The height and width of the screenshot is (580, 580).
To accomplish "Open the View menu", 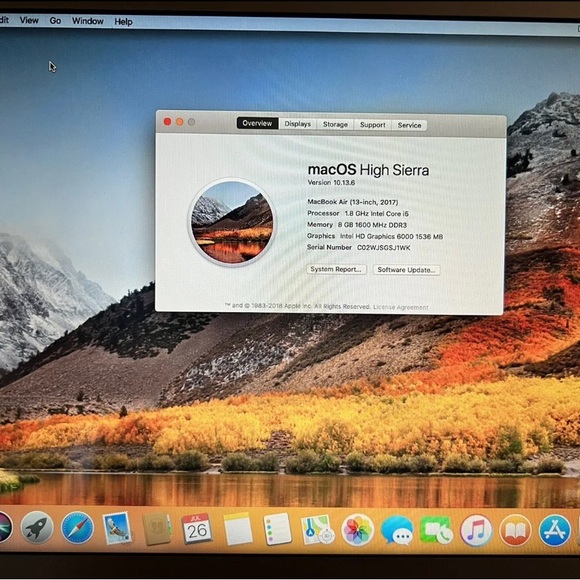I will [x=29, y=20].
